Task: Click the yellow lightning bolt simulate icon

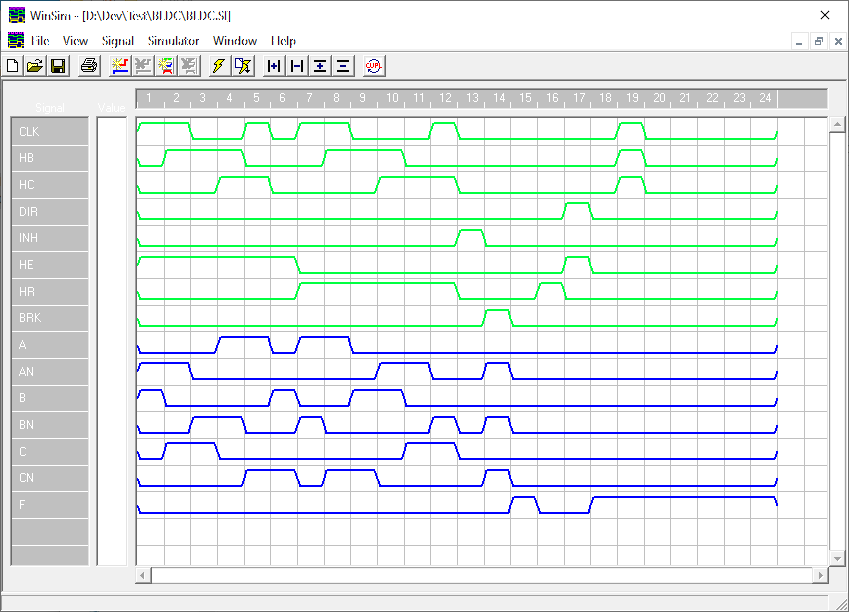Action: (218, 66)
